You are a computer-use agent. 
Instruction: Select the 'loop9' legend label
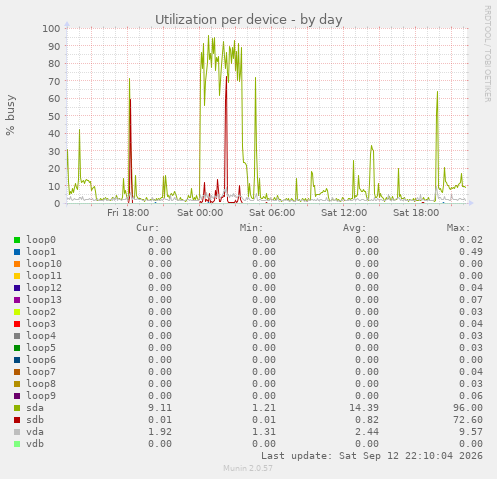tap(41, 396)
